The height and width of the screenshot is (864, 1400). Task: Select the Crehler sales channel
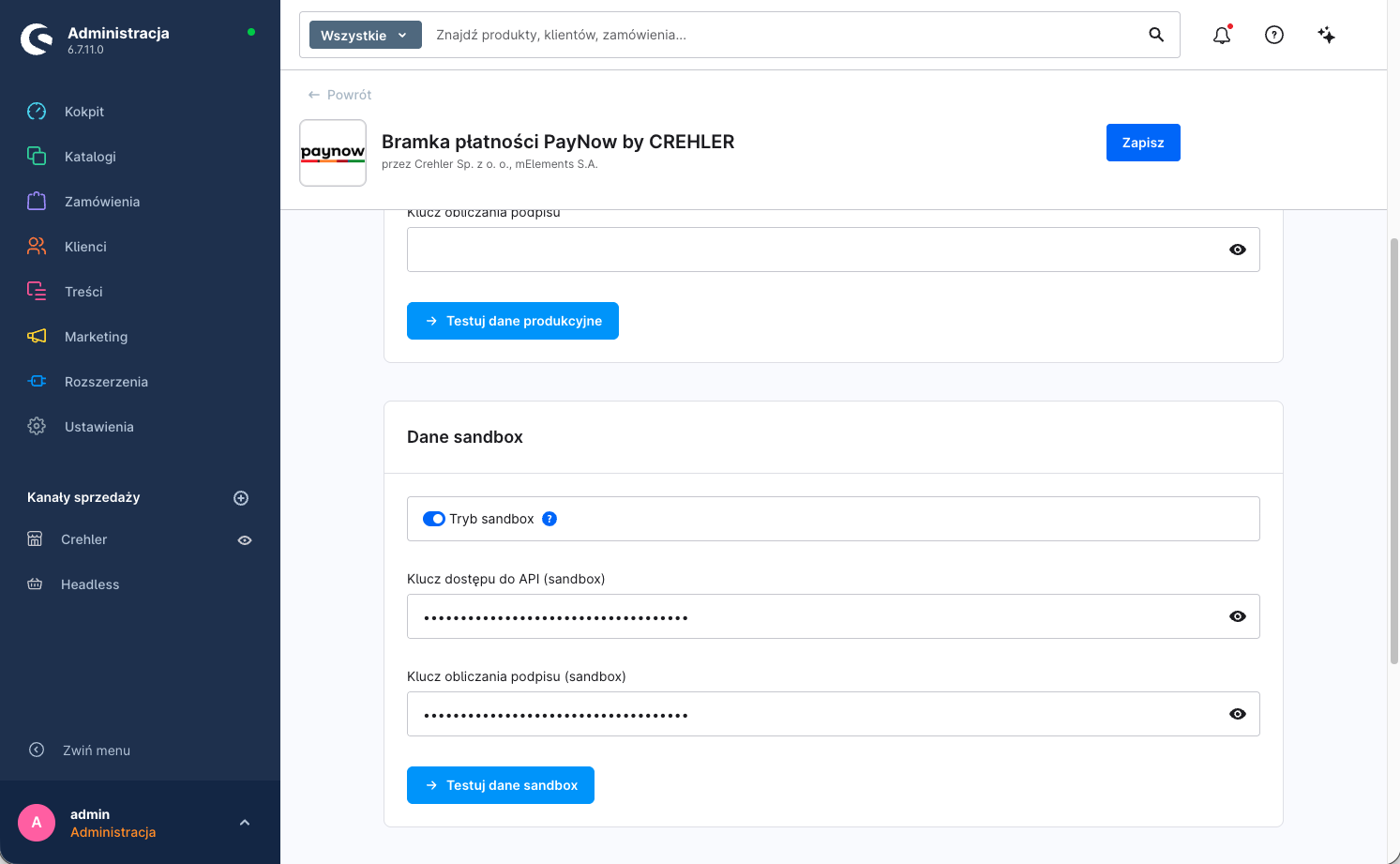click(84, 539)
